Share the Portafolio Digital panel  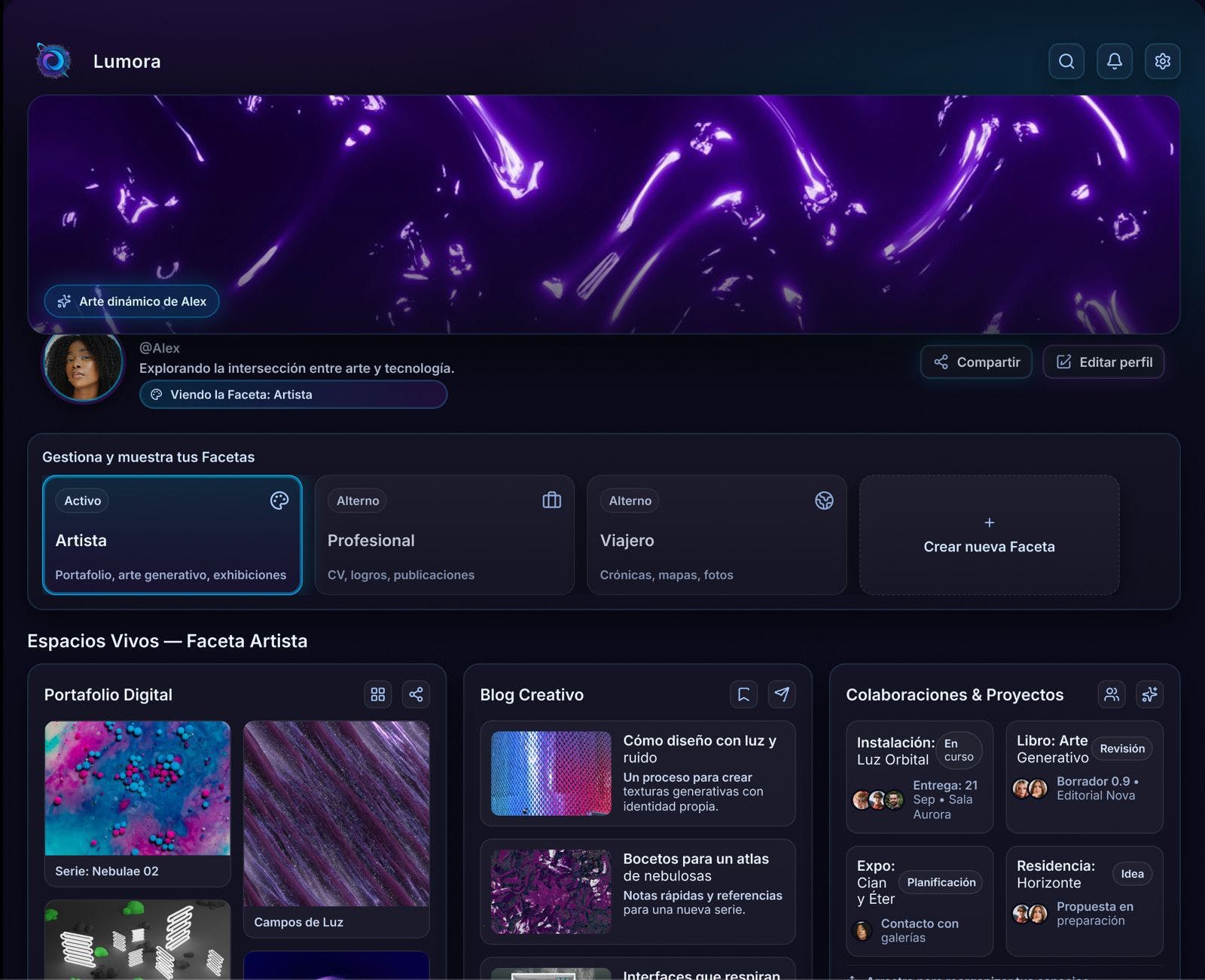pos(416,695)
